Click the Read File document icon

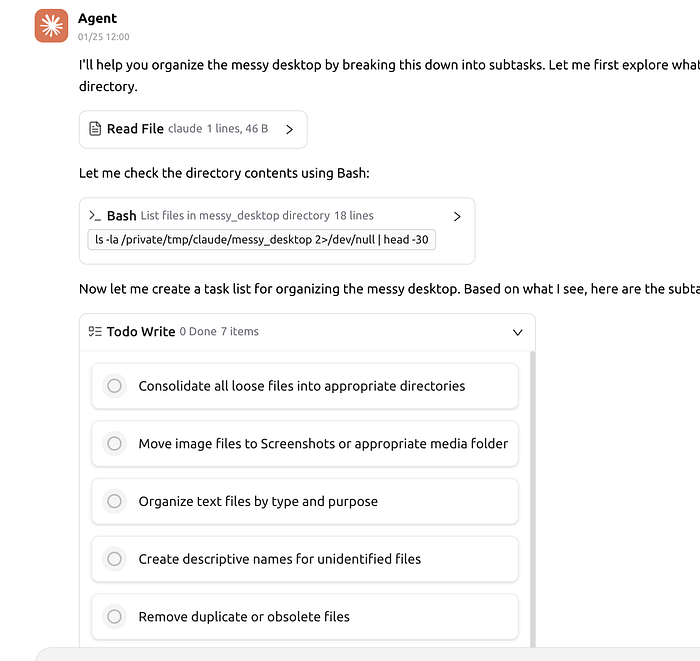[95, 129]
